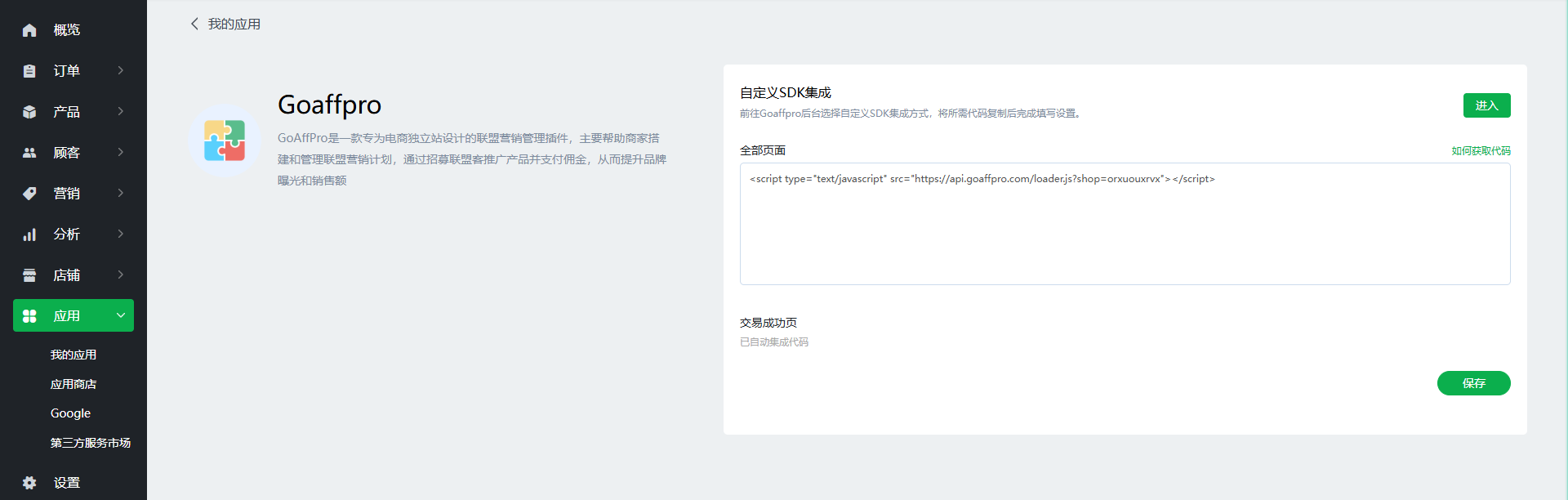
Task: Expand the 营销 submenu chevron
Action: [x=121, y=193]
